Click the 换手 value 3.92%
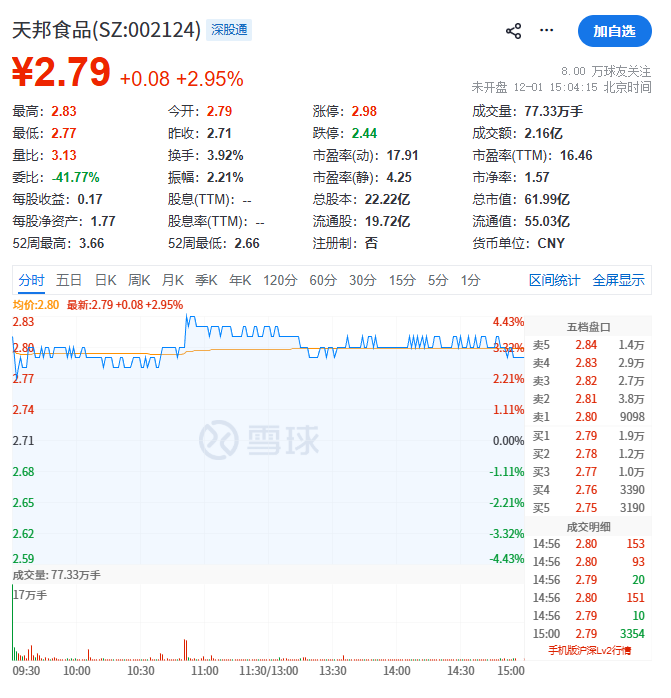Viewport: 671px width, 698px height. pos(225,155)
